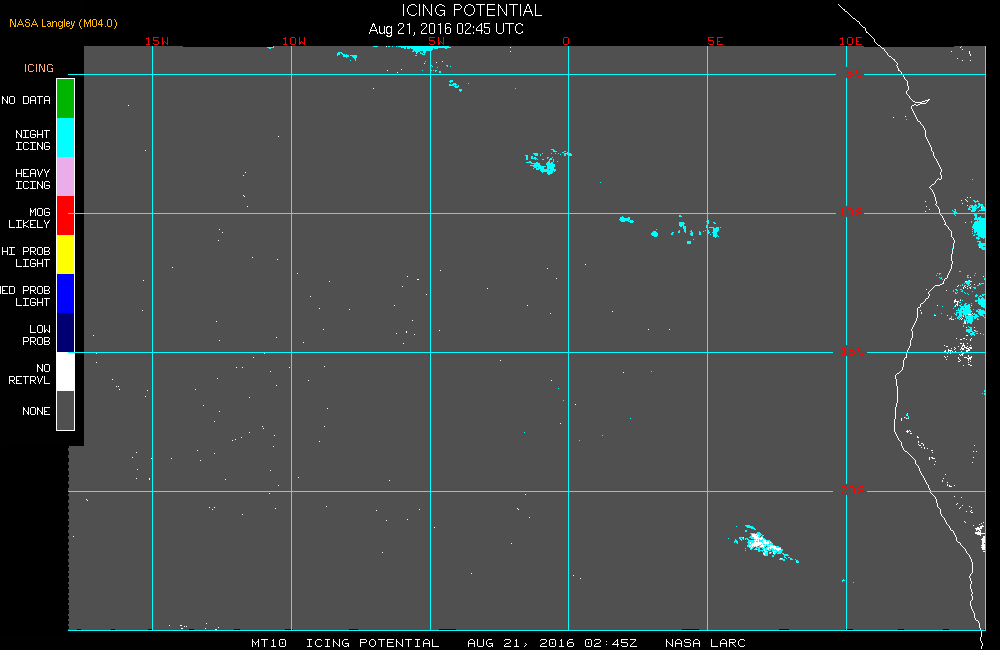Click the '0' longitude label
The height and width of the screenshot is (650, 1000).
566,41
